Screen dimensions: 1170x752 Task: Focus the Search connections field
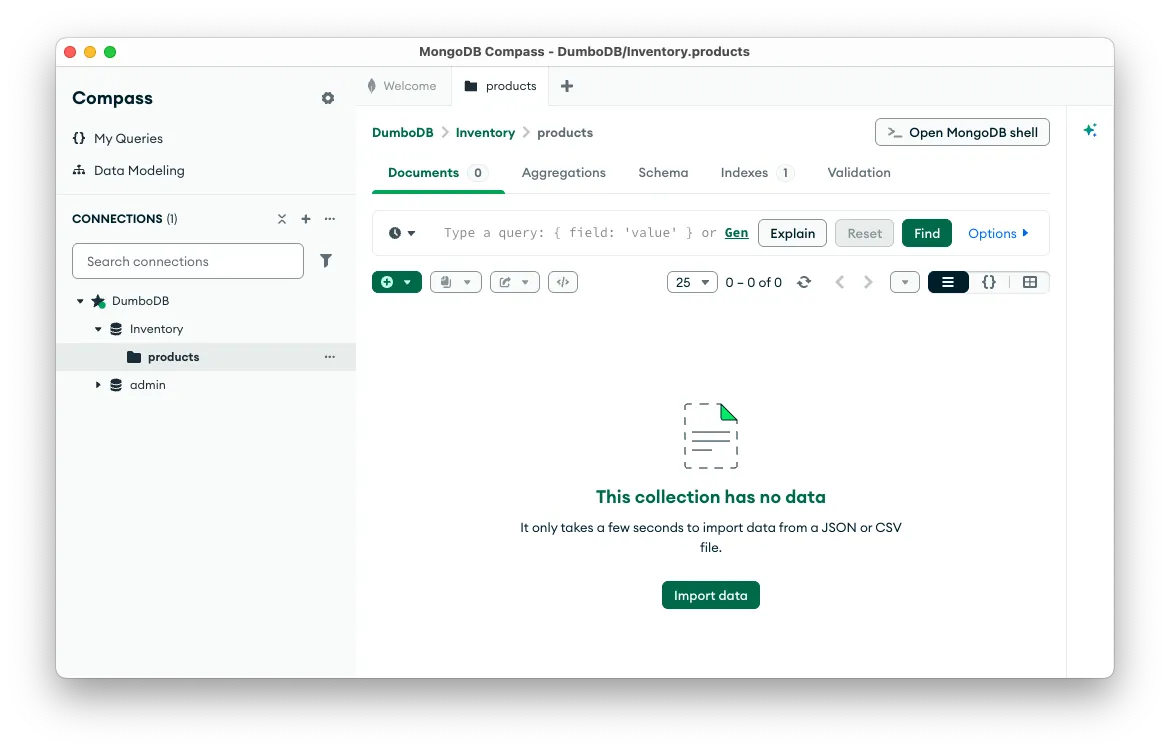pos(188,261)
